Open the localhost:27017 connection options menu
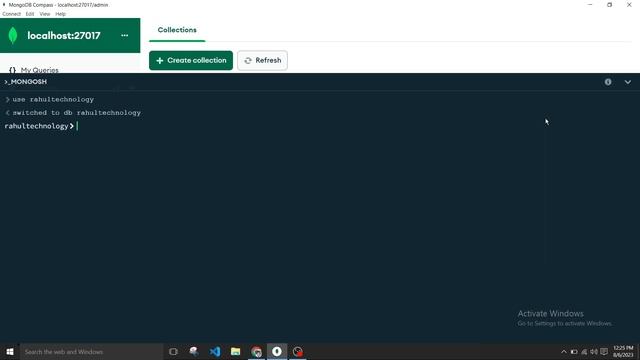 [124, 36]
